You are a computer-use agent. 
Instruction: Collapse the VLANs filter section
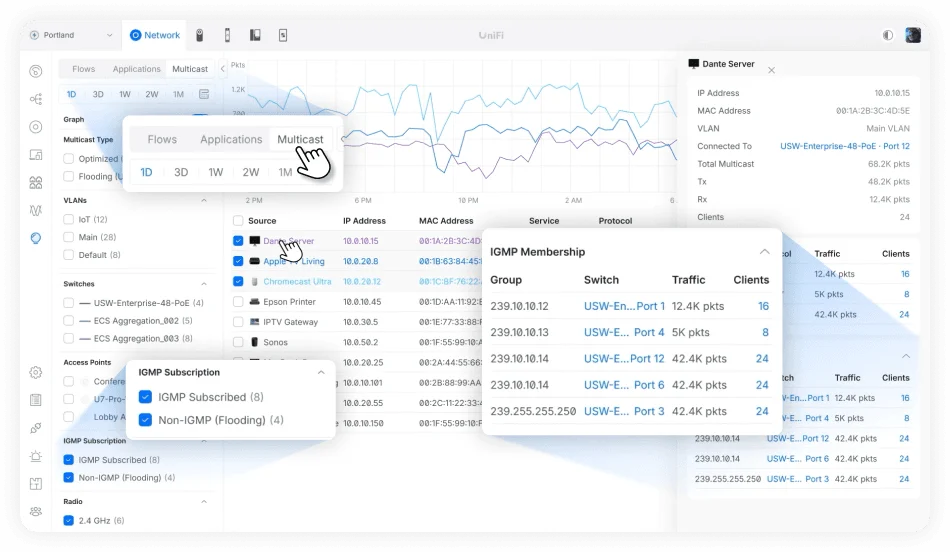pos(204,200)
